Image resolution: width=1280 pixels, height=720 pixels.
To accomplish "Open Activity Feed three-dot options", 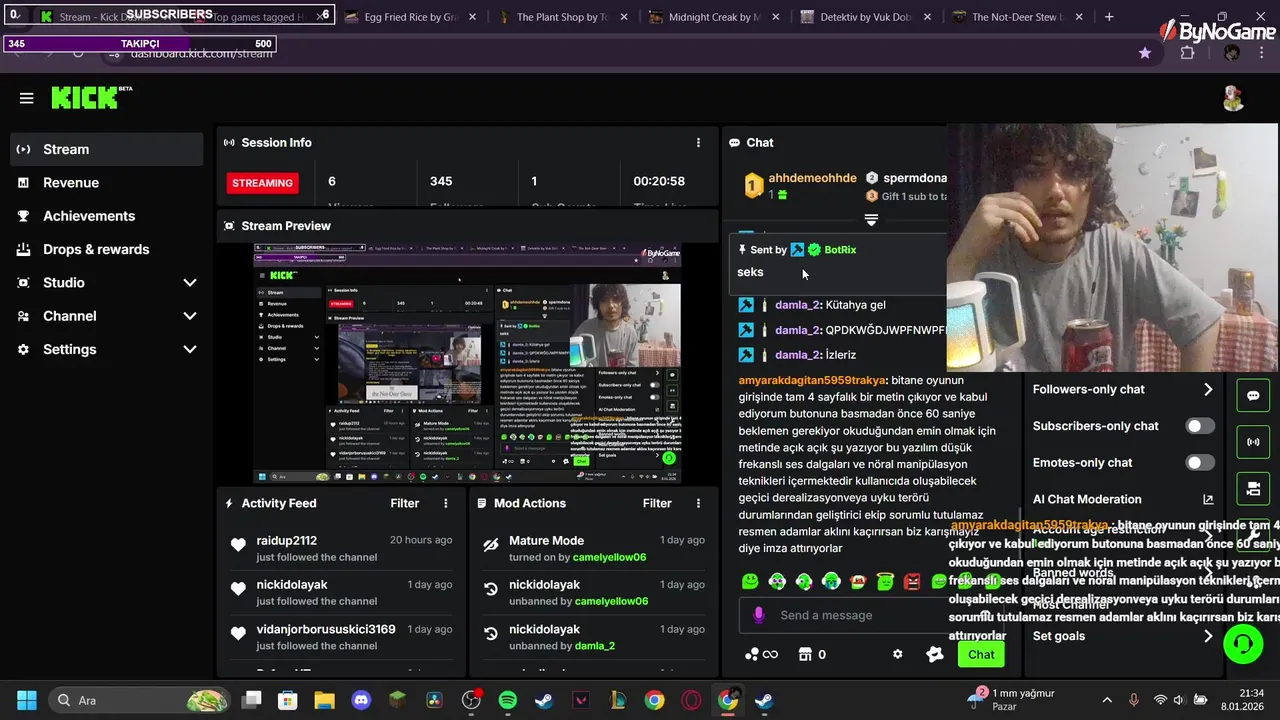I will tap(446, 503).
